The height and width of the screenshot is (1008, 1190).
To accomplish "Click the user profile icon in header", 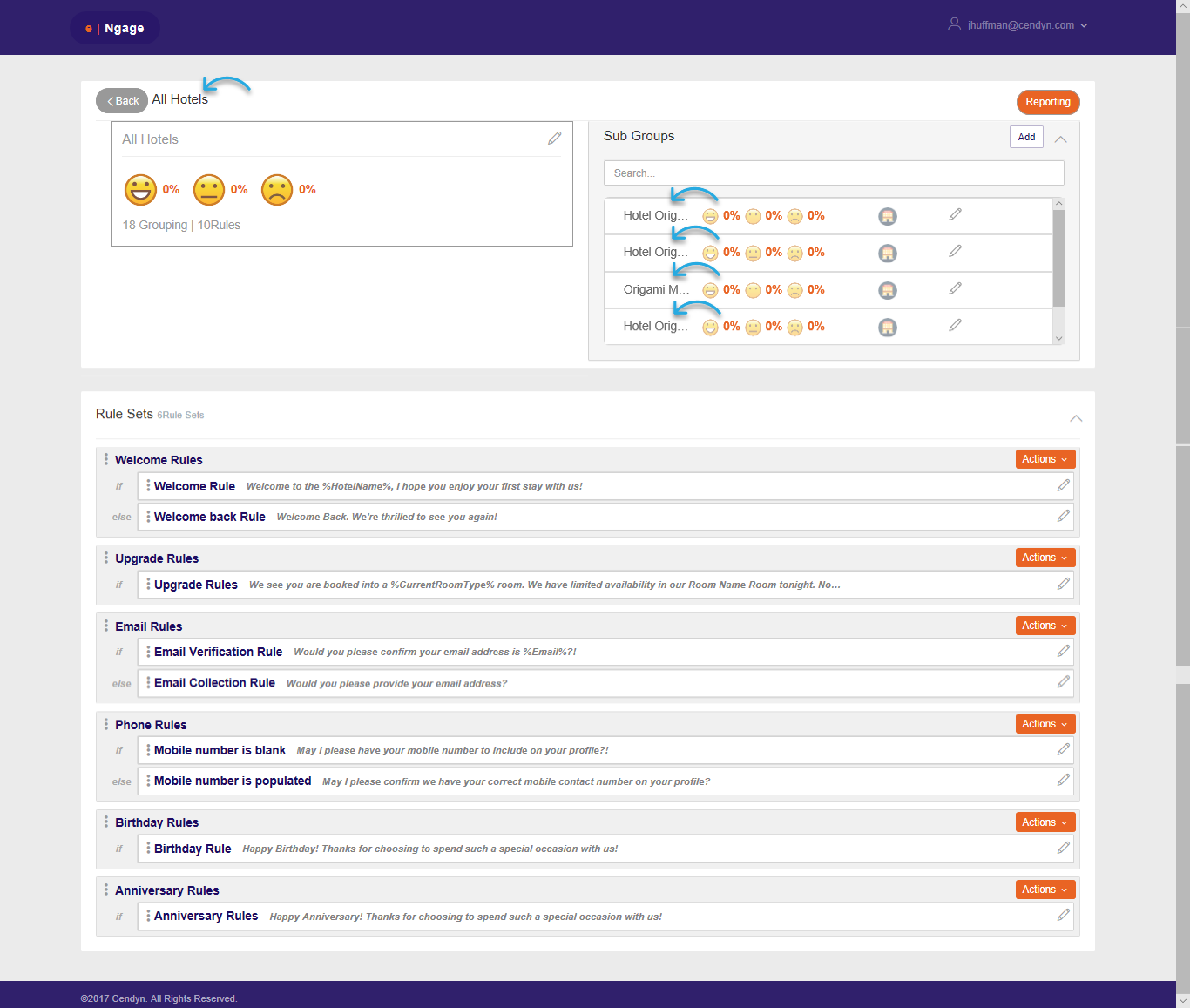I will [x=954, y=24].
